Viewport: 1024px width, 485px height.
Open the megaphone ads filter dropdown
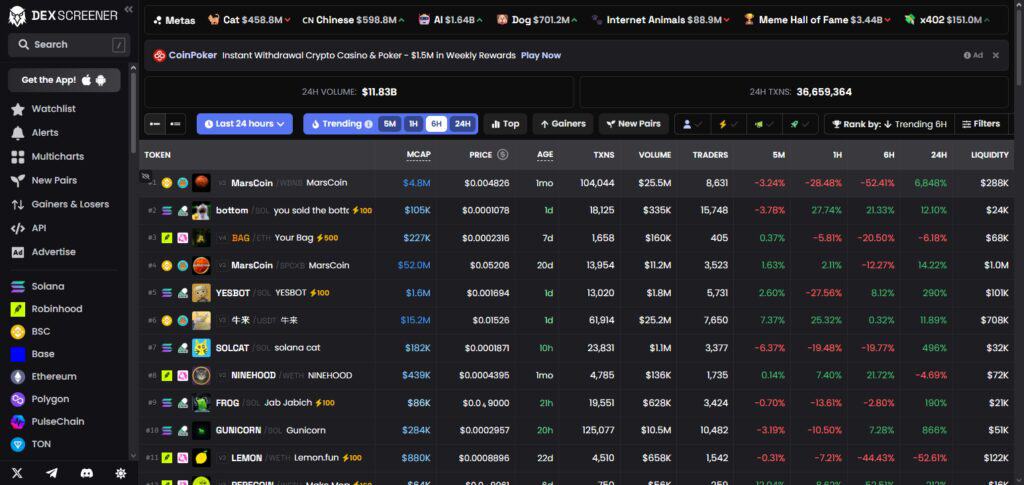pyautogui.click(x=764, y=124)
